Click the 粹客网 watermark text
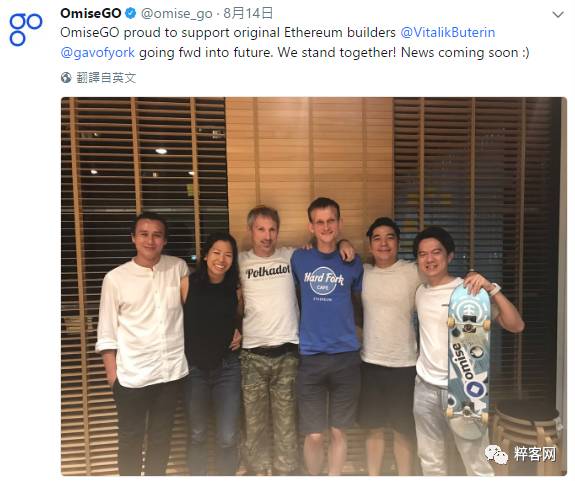Image resolution: width=575 pixels, height=481 pixels. [x=535, y=454]
